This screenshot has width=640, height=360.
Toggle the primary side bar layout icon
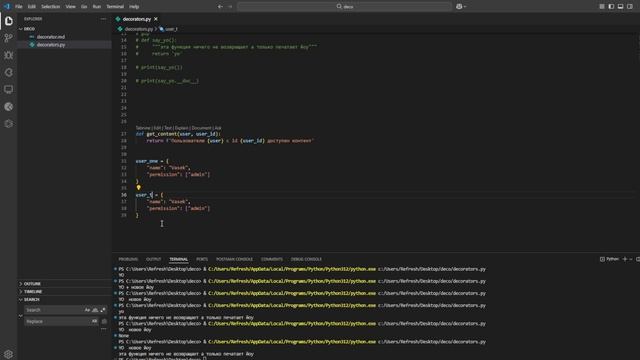[x=611, y=7]
